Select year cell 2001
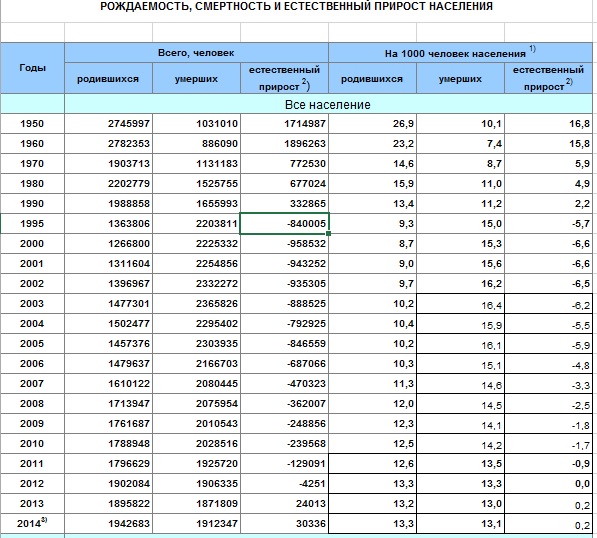This screenshot has height=538, width=597. tap(32, 263)
